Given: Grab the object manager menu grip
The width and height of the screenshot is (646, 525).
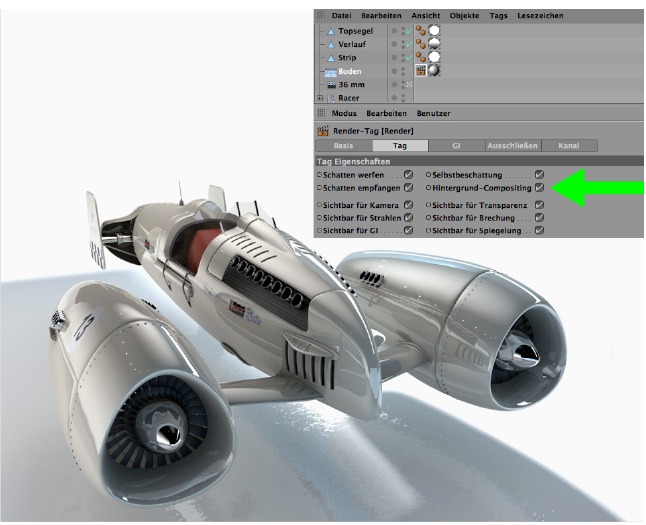Looking at the screenshot, I should tap(321, 16).
